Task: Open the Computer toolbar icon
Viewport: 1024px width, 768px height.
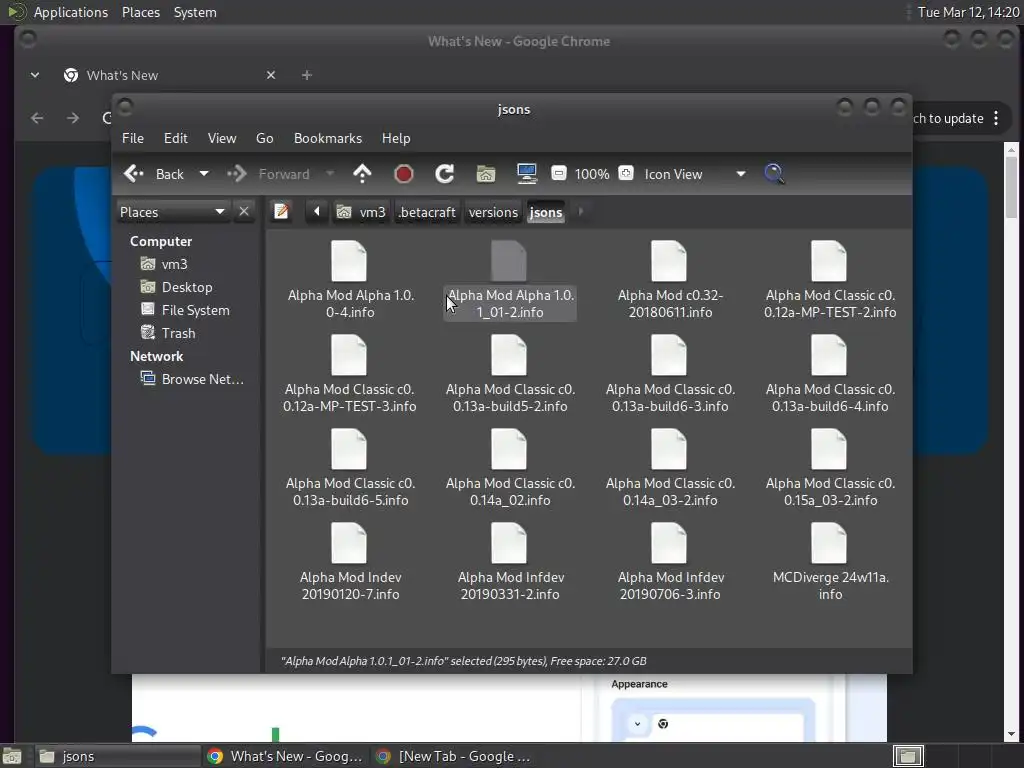Action: pos(526,174)
